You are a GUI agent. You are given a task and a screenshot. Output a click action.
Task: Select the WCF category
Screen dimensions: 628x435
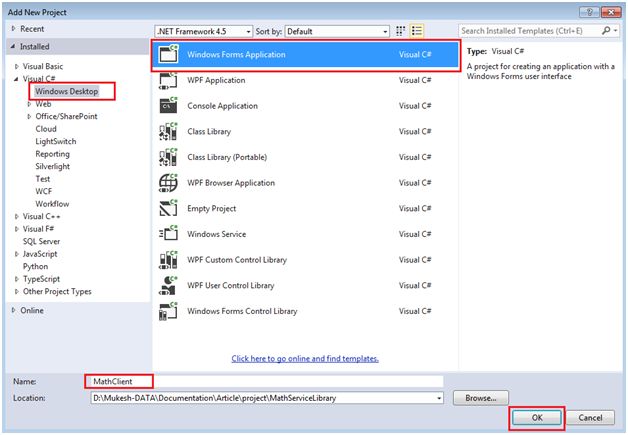(x=44, y=191)
